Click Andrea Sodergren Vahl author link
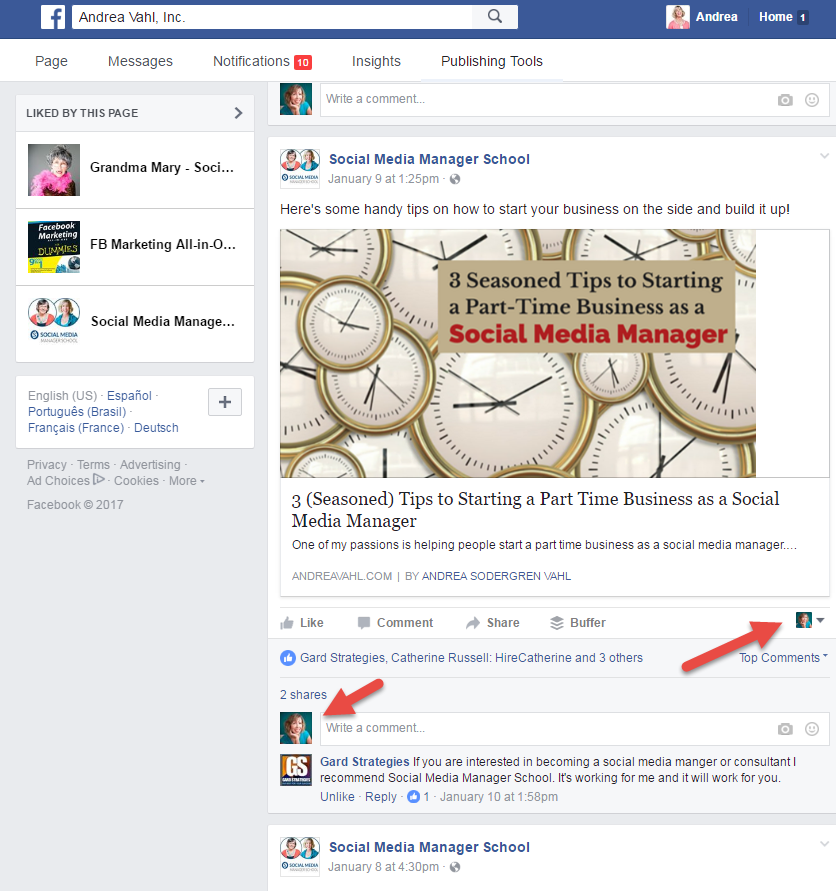This screenshot has height=891, width=836. point(496,576)
